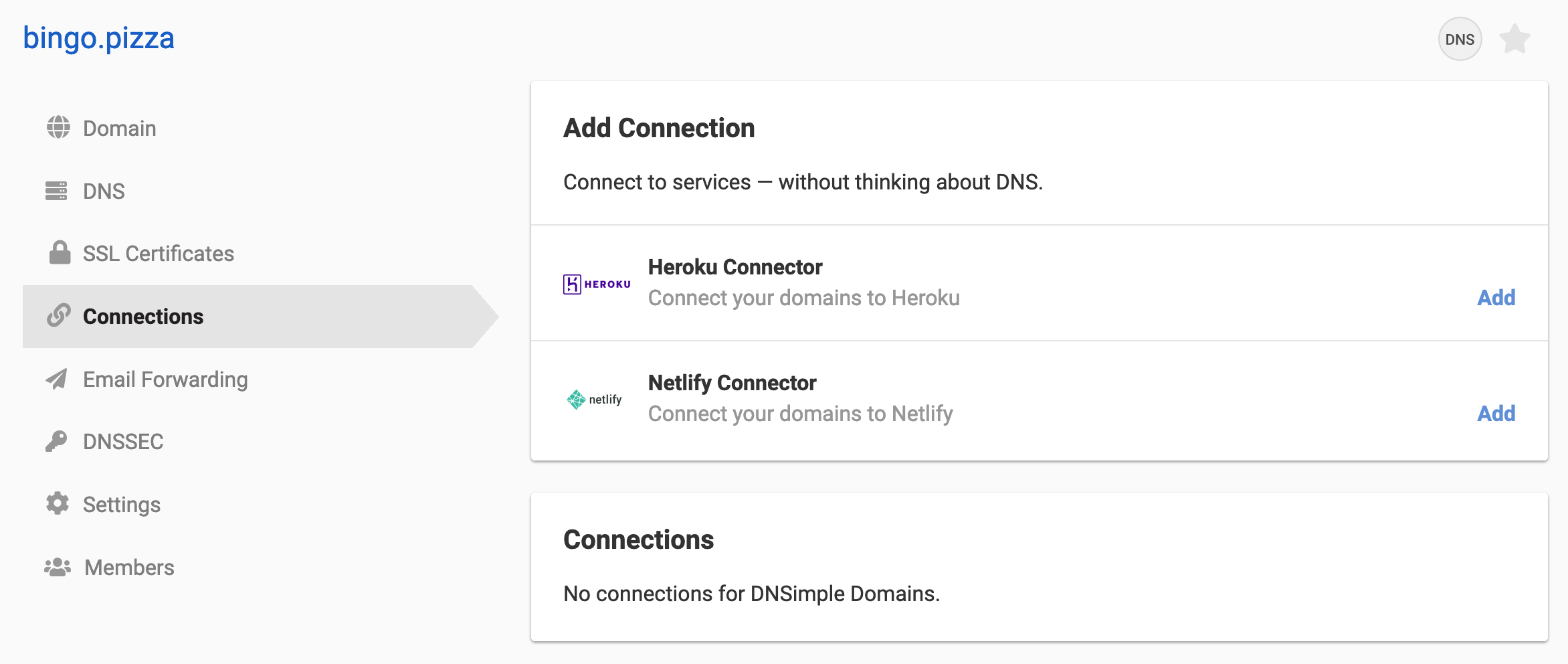
Task: Click the Netlify logo
Action: click(x=595, y=400)
